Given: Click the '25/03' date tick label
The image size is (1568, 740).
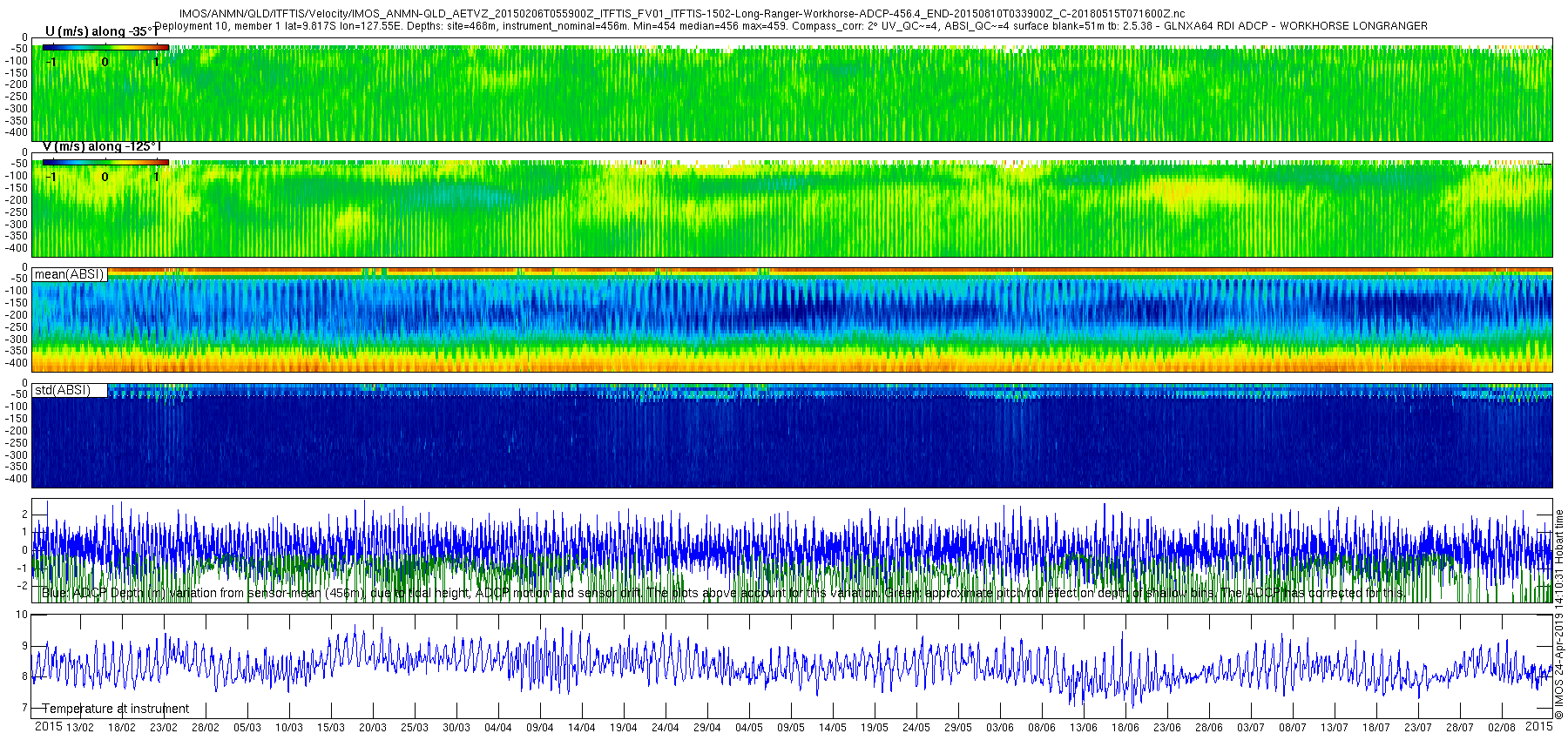Looking at the screenshot, I should (414, 728).
